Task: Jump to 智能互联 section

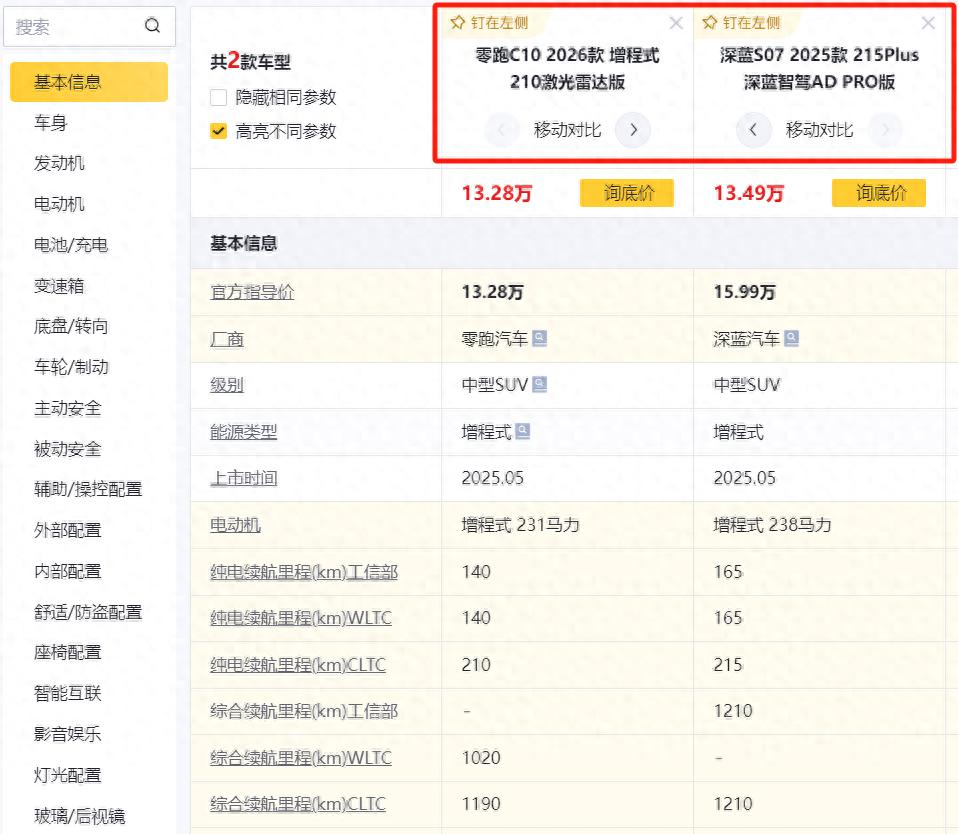Action: (x=68, y=693)
